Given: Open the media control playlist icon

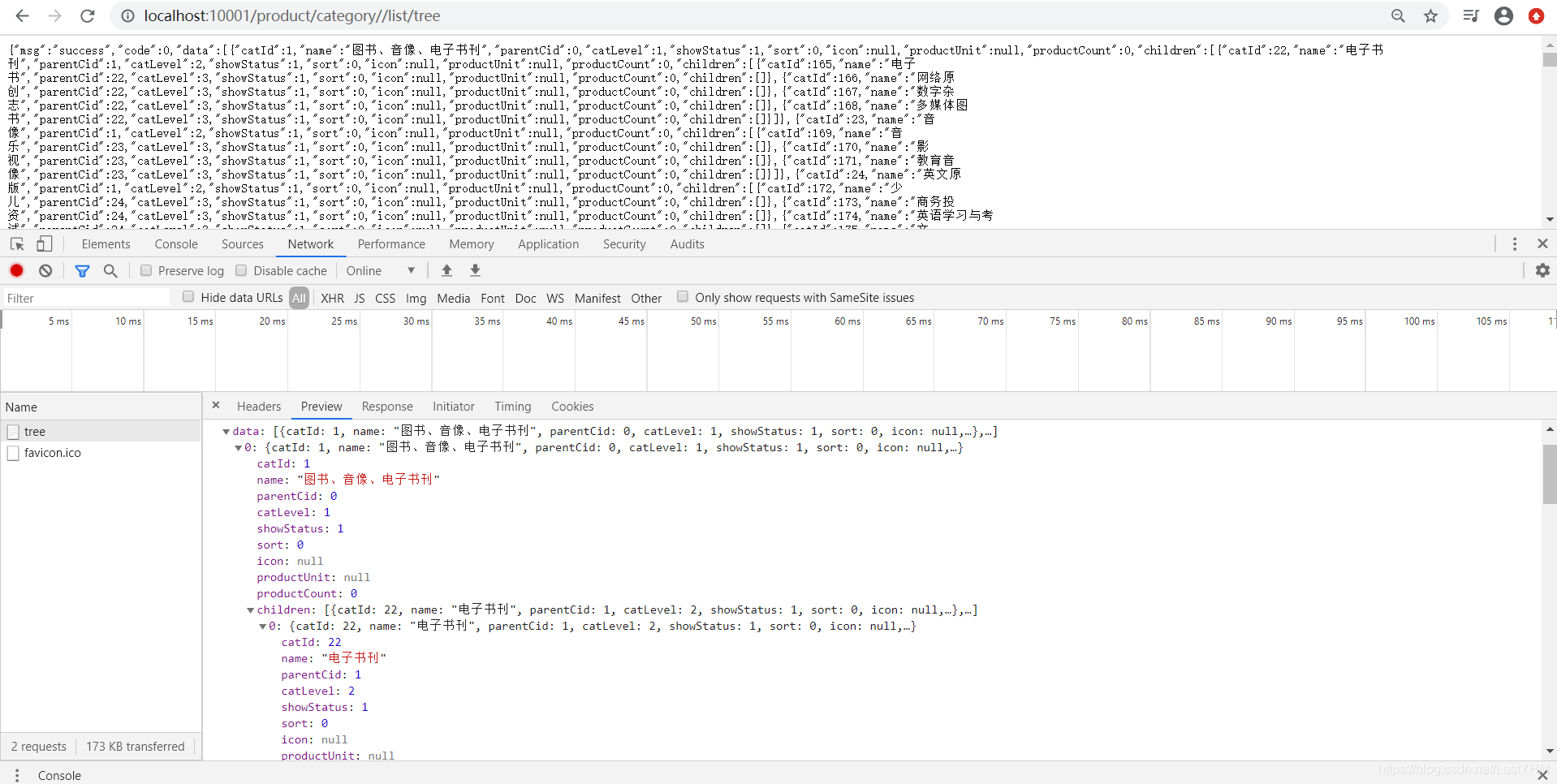Looking at the screenshot, I should click(1471, 16).
